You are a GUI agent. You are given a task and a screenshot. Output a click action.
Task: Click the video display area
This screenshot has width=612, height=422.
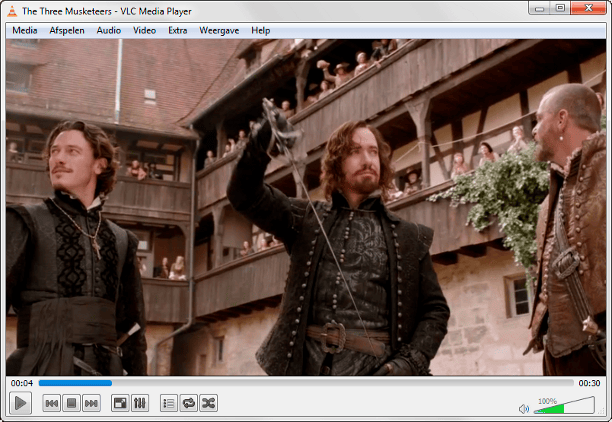(306, 207)
